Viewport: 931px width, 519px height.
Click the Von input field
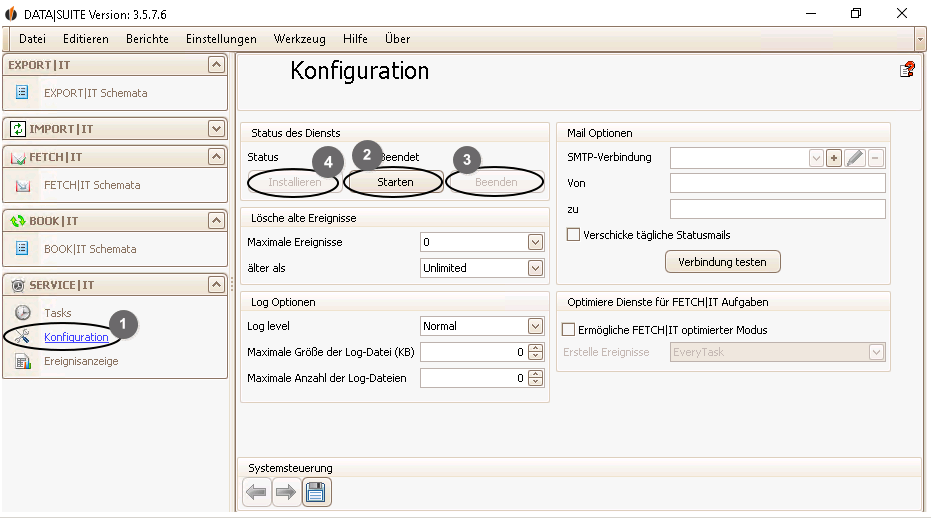click(777, 183)
